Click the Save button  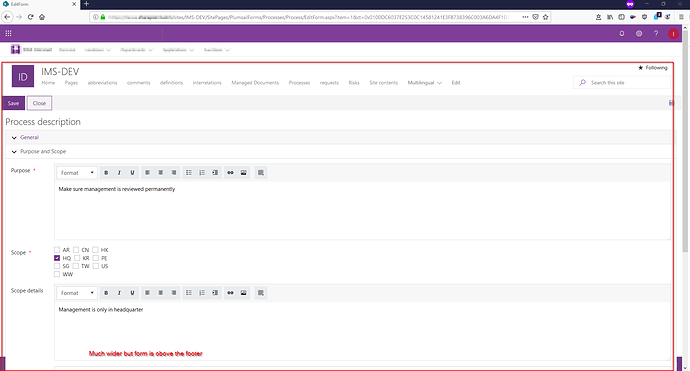pos(14,103)
